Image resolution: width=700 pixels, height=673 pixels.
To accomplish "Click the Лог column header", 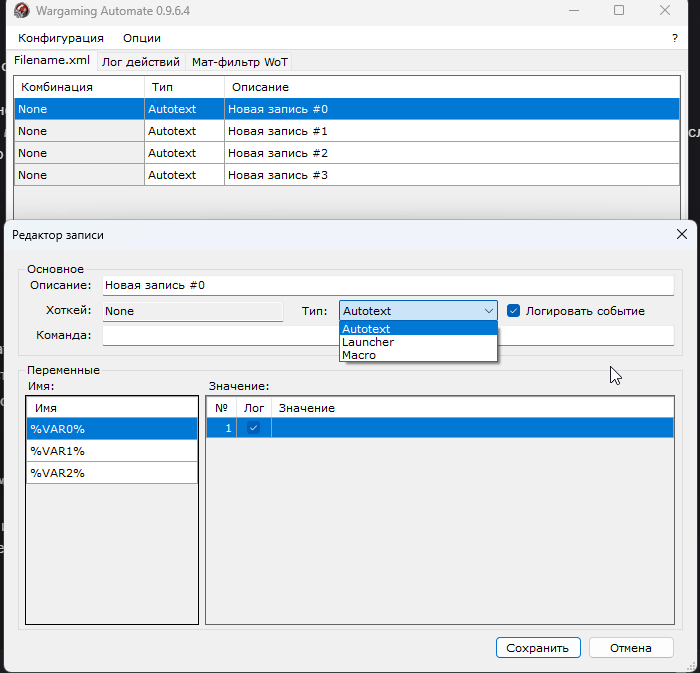I will point(254,408).
